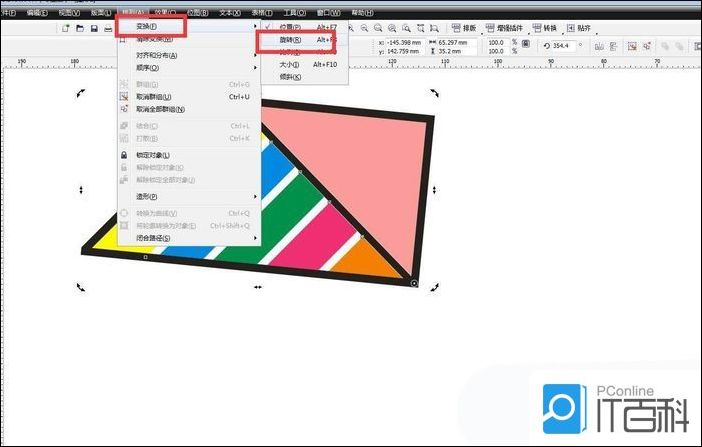Click the Save floppy disk icon

coord(94,28)
